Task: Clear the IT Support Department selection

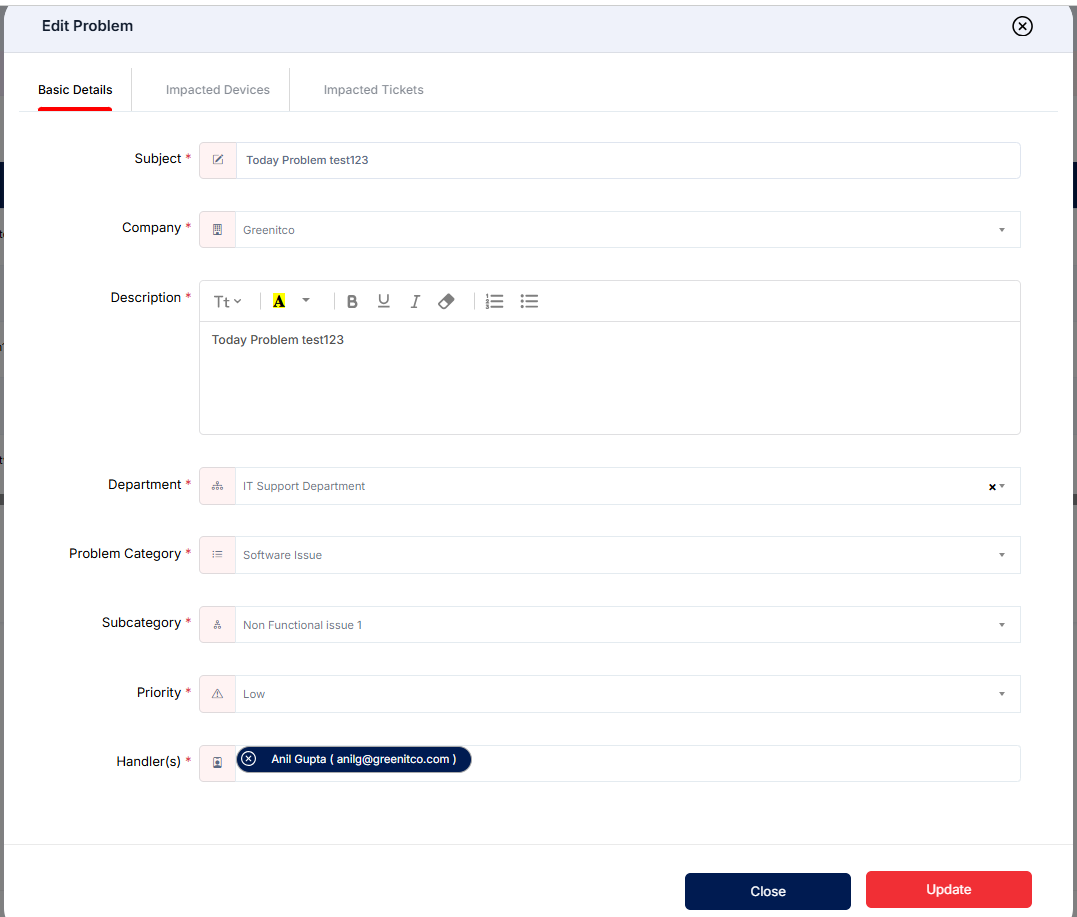Action: (x=992, y=487)
